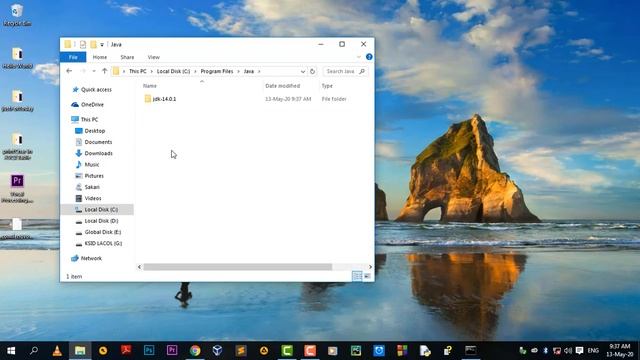Image resolution: width=640 pixels, height=360 pixels.
Task: Expand the chevron after Program Files breadcrumb
Action: (x=238, y=71)
